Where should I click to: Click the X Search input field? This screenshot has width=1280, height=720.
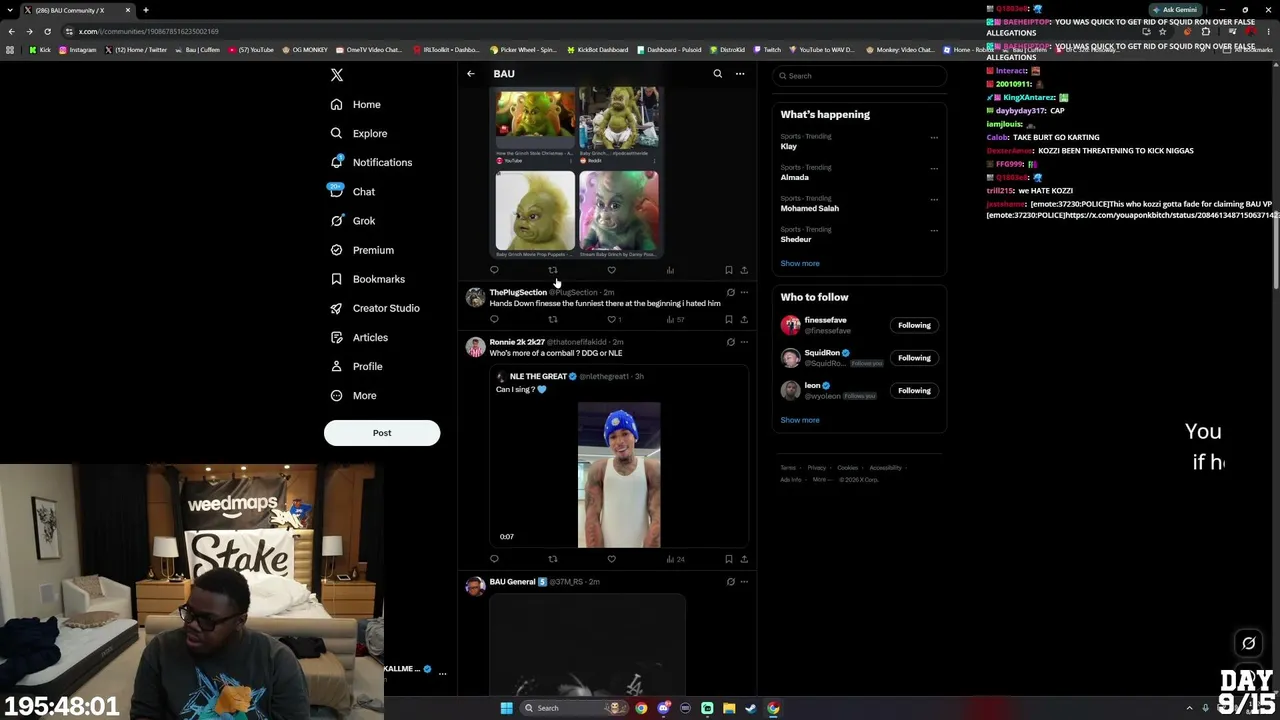tap(859, 76)
